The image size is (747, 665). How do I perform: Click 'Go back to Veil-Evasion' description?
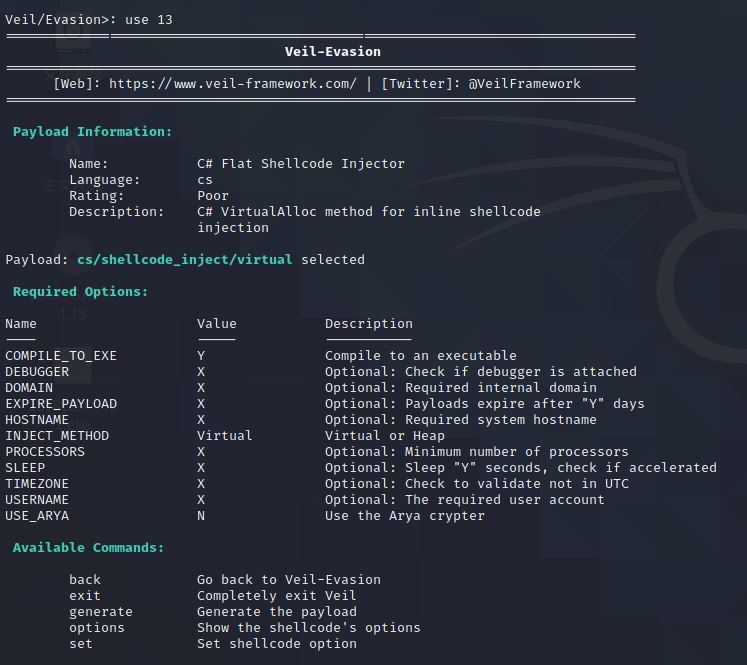click(x=289, y=580)
